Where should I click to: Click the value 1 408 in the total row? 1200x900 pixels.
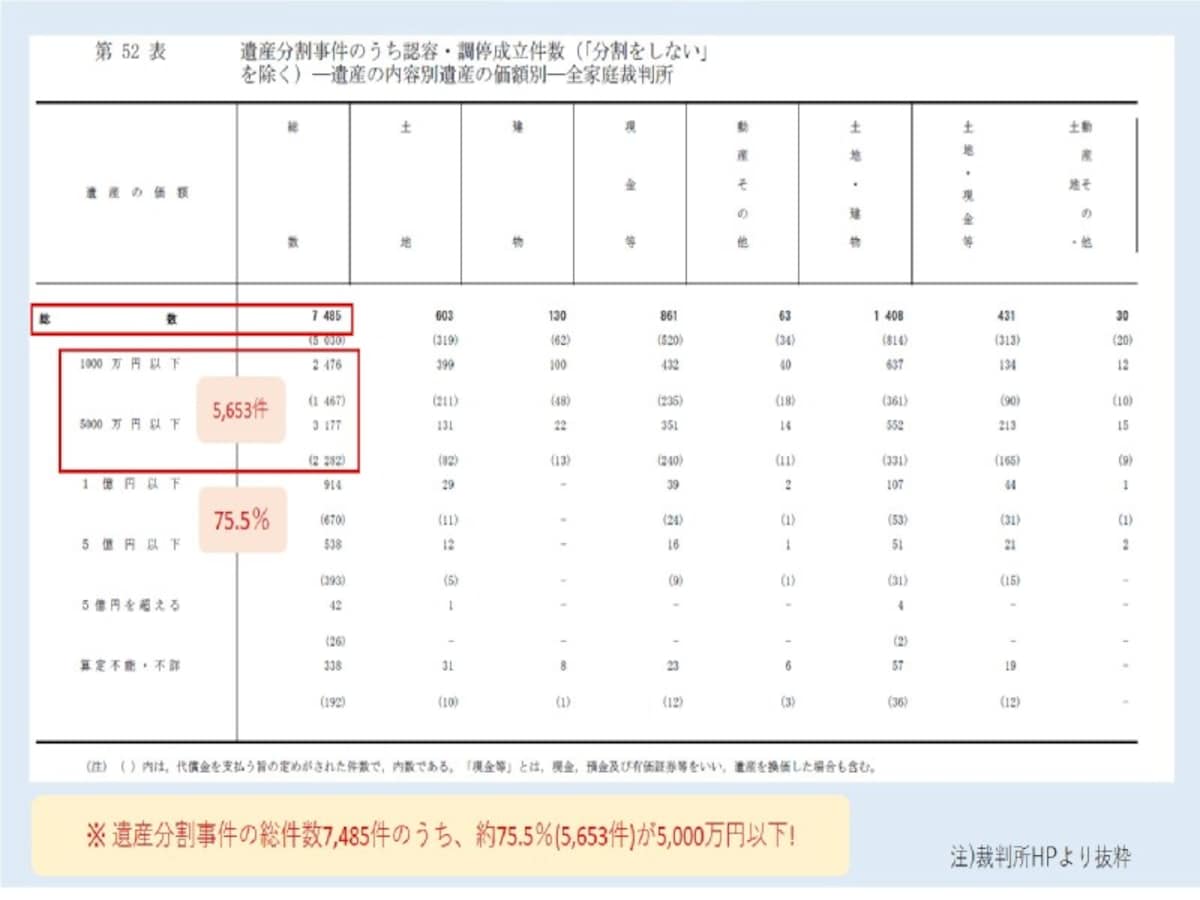click(x=888, y=315)
